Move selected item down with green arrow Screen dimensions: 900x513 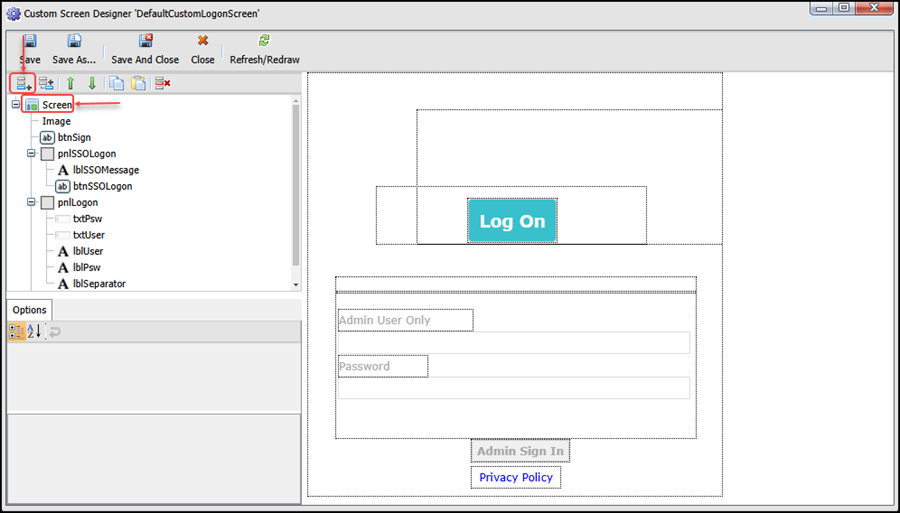pos(91,83)
